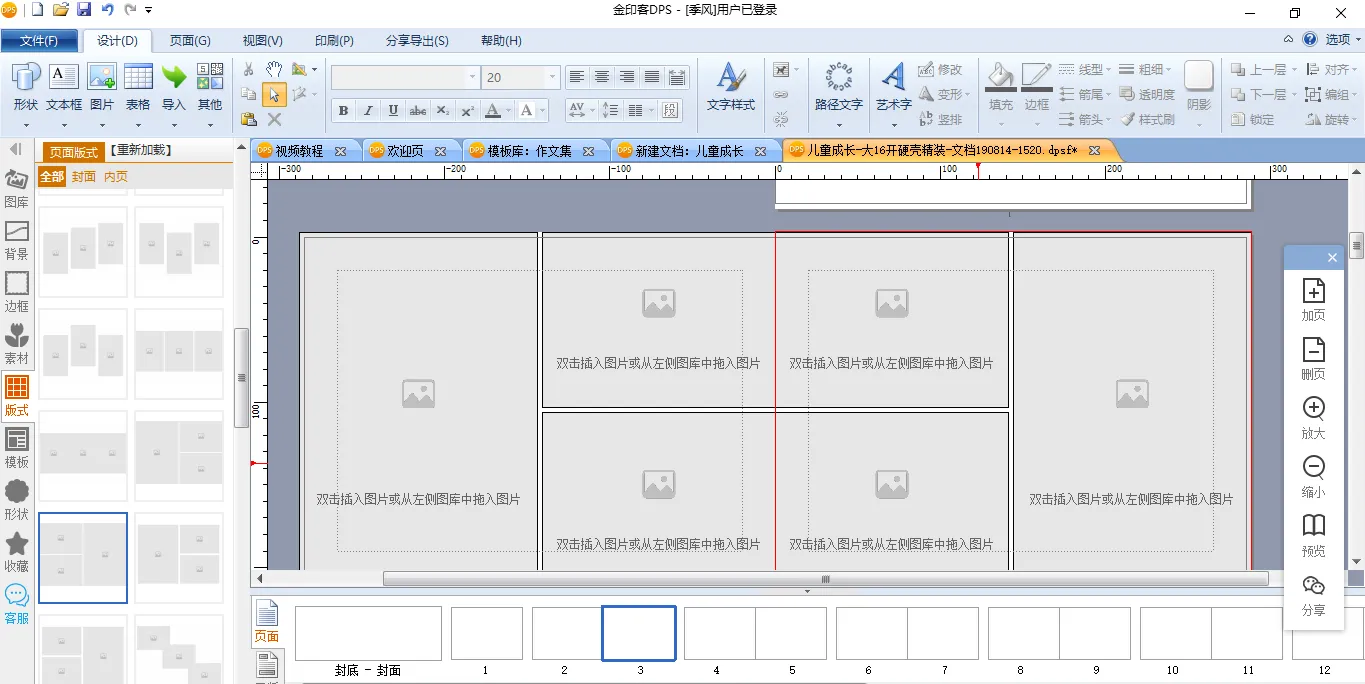Open the 收藏 favorites star in sidebar
This screenshot has height=684, width=1365.
tap(17, 552)
